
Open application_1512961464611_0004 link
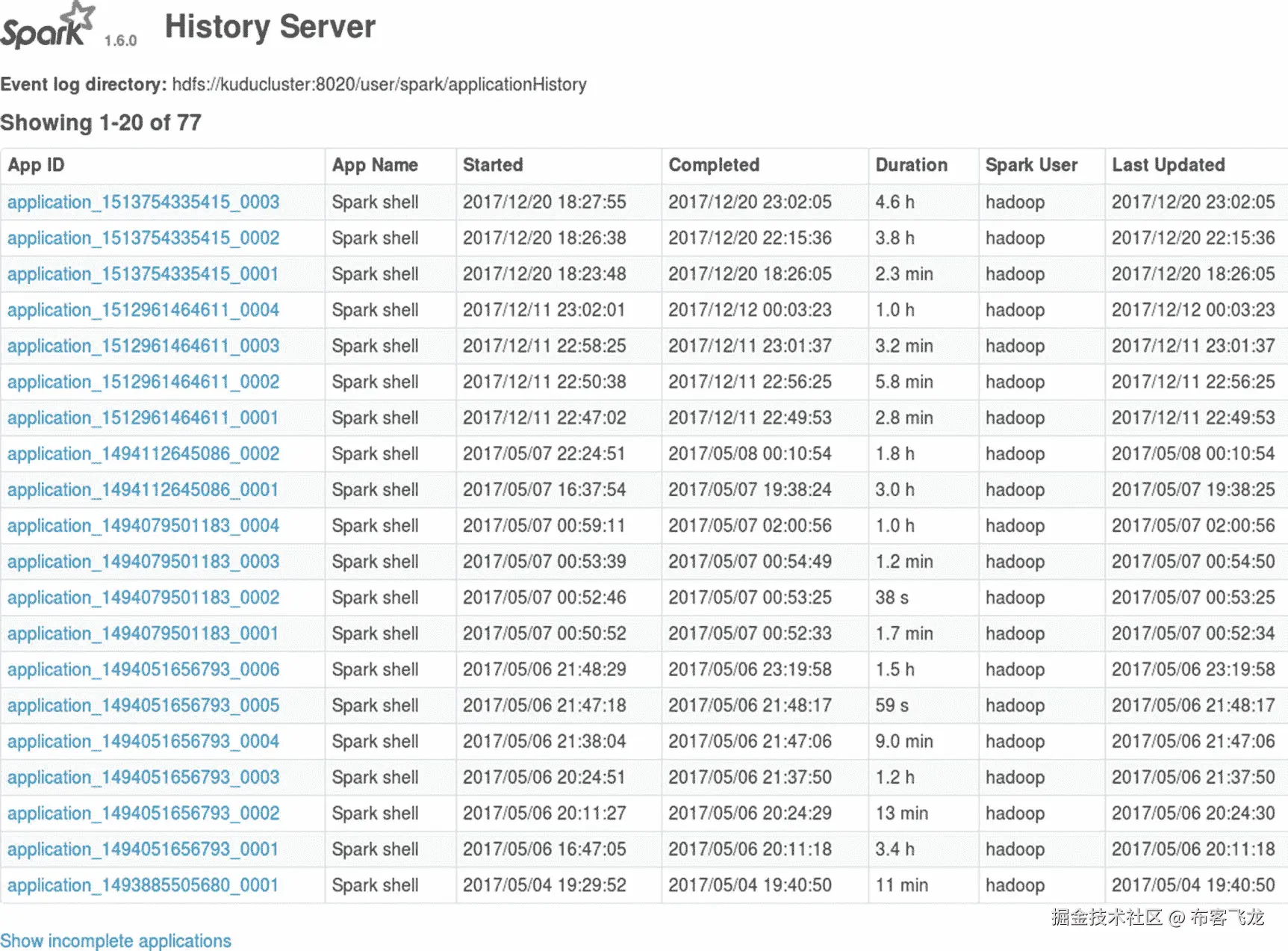click(x=143, y=310)
